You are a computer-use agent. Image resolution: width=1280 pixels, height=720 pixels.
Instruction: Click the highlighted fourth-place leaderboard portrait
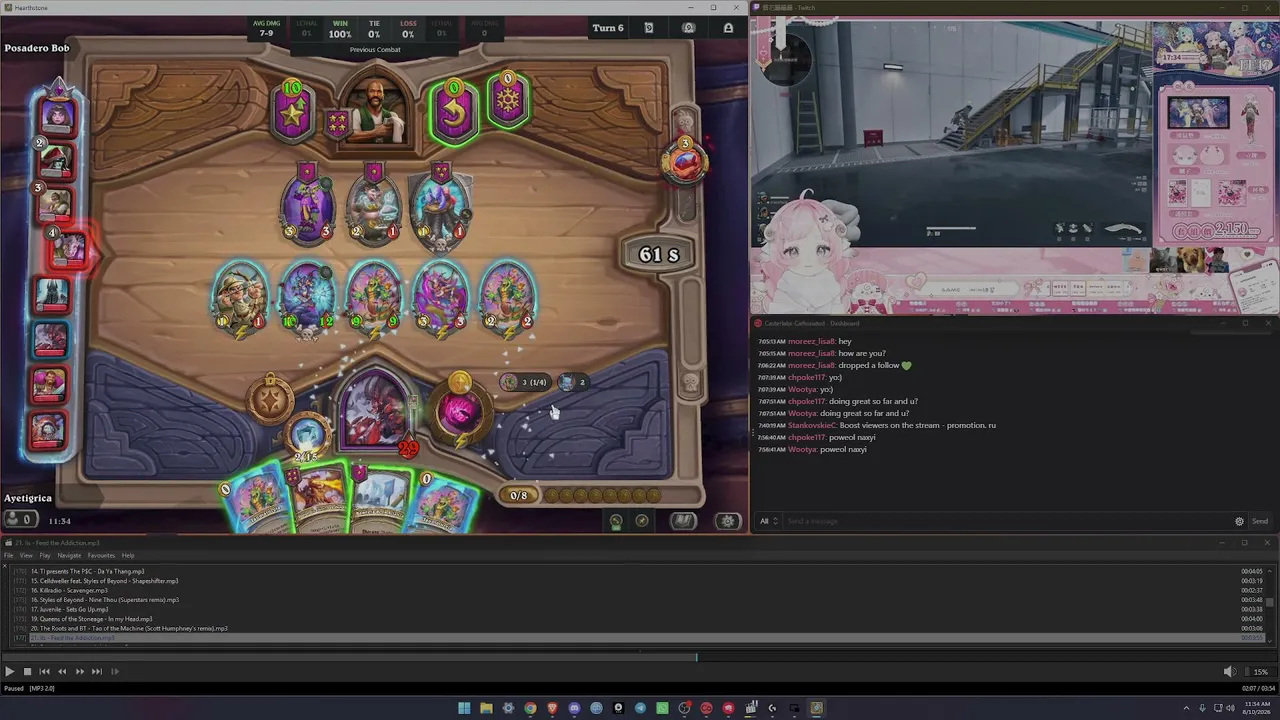[x=69, y=249]
